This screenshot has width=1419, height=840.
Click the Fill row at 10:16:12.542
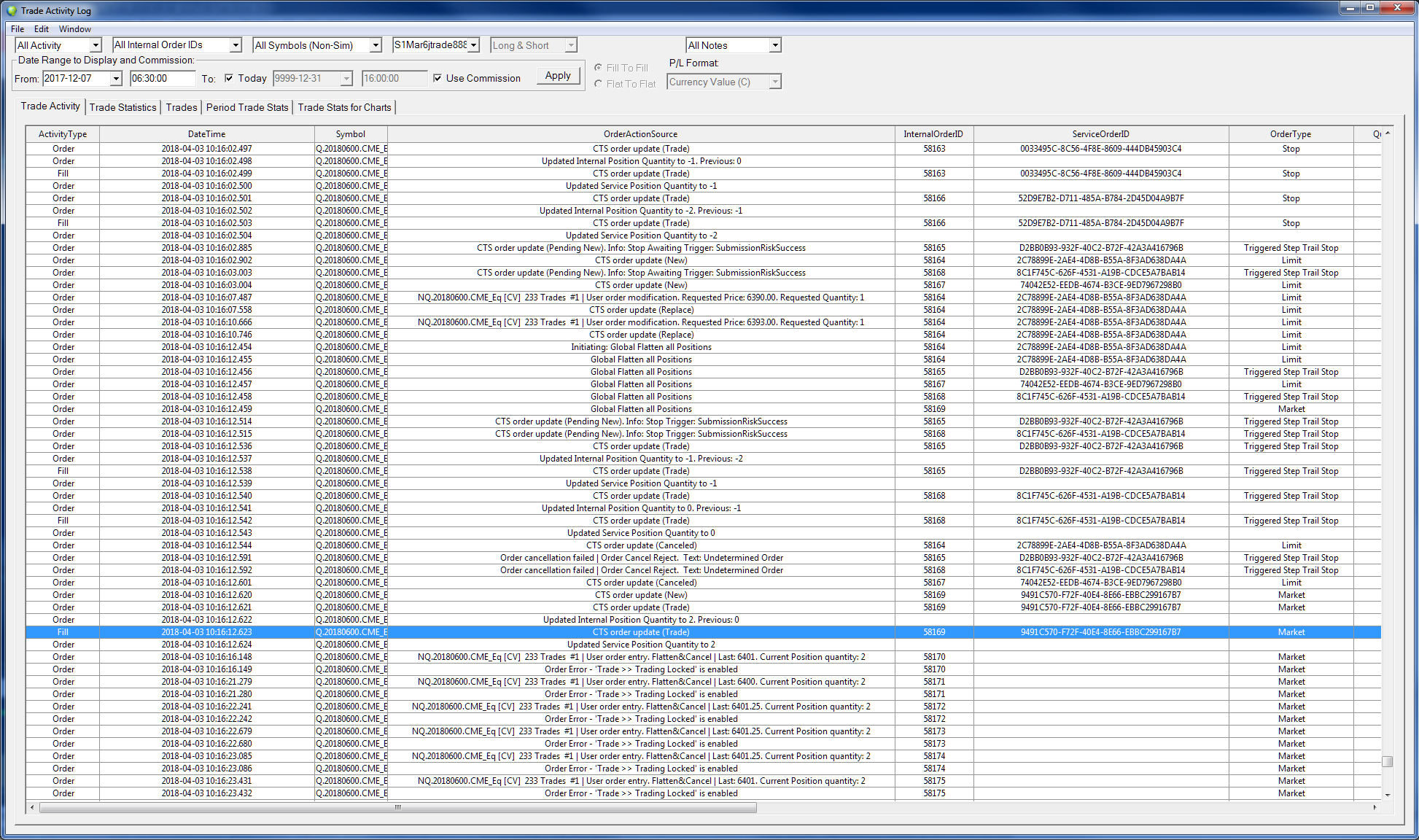pyautogui.click(x=703, y=521)
